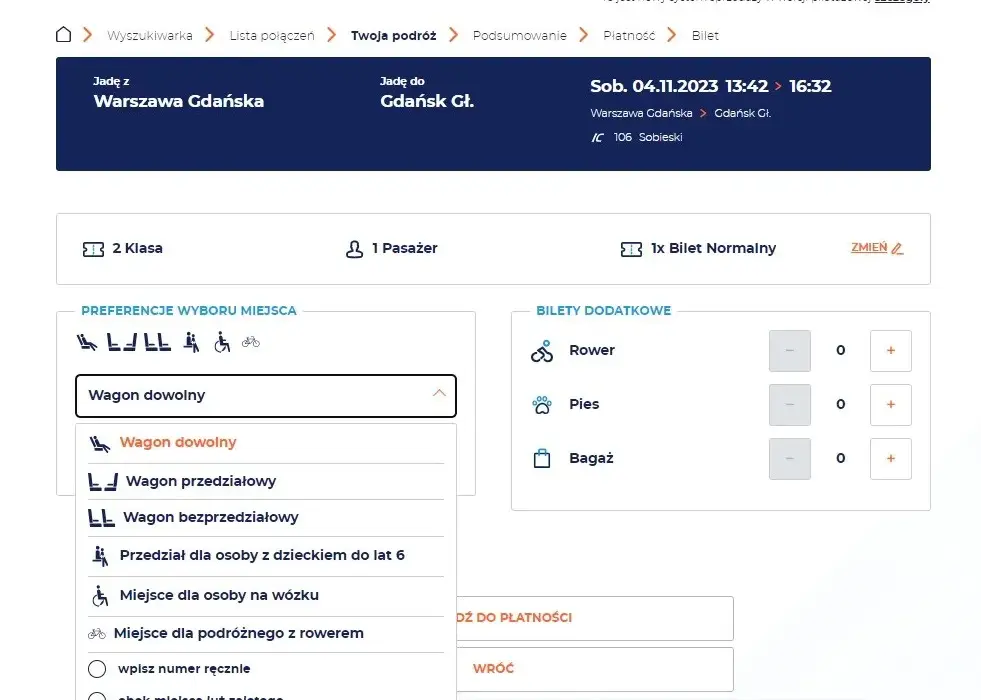Click the Bagaż luggage icon
Screen dimensions: 981x700
click(542, 459)
